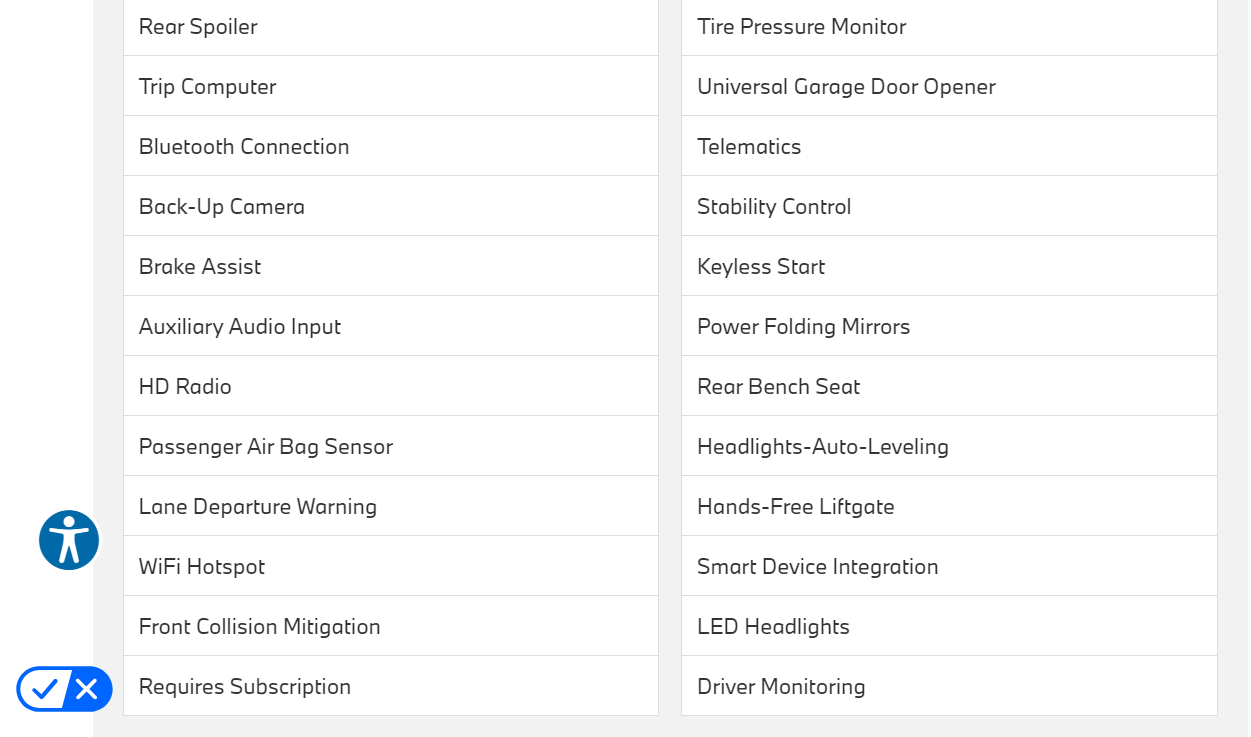Select the Rear Spoiler feature row
Screen dimensions: 1251x737
click(198, 27)
